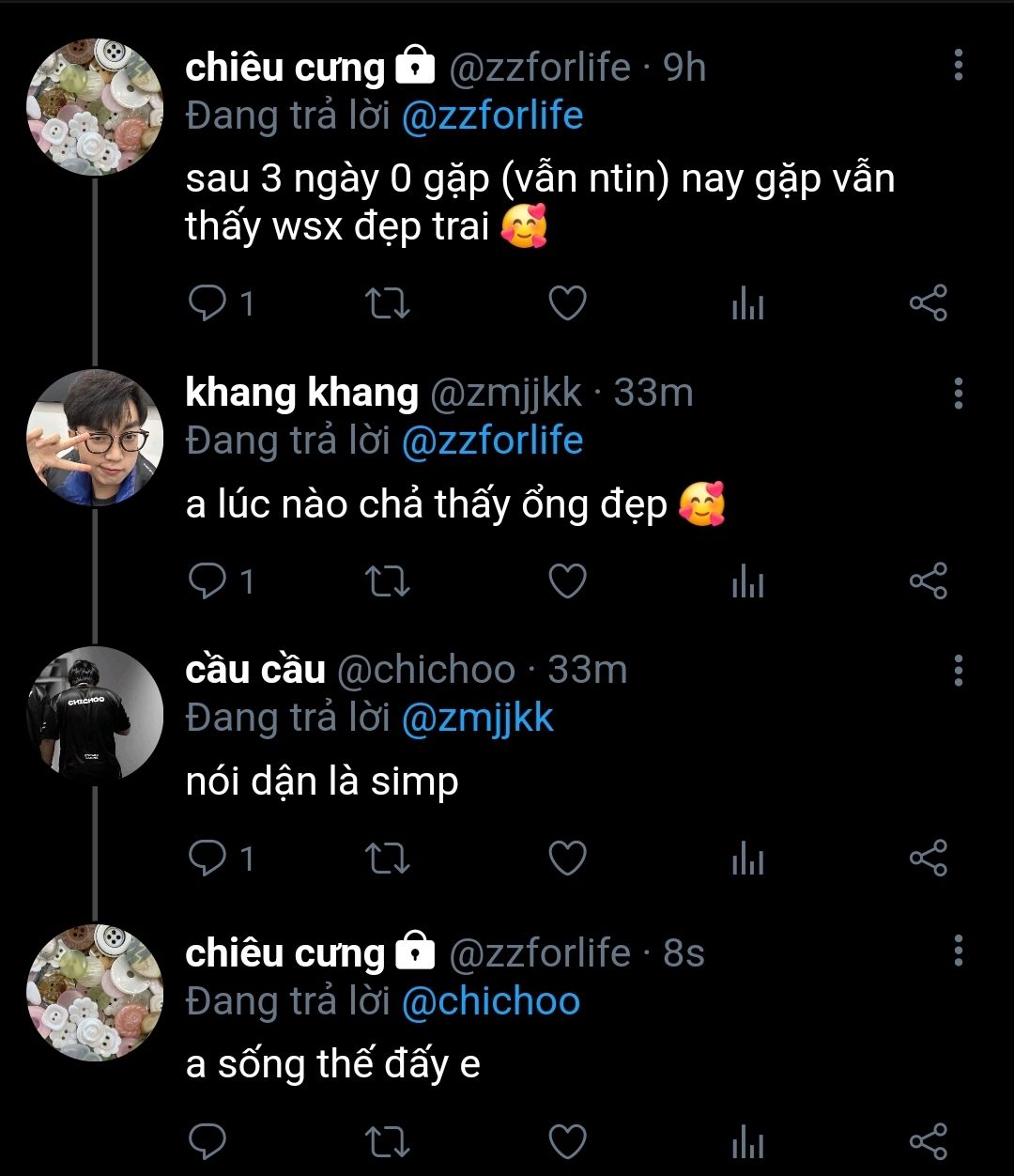
Task: Like the 'a sống thế đấy e' tweet
Action: (567, 1141)
